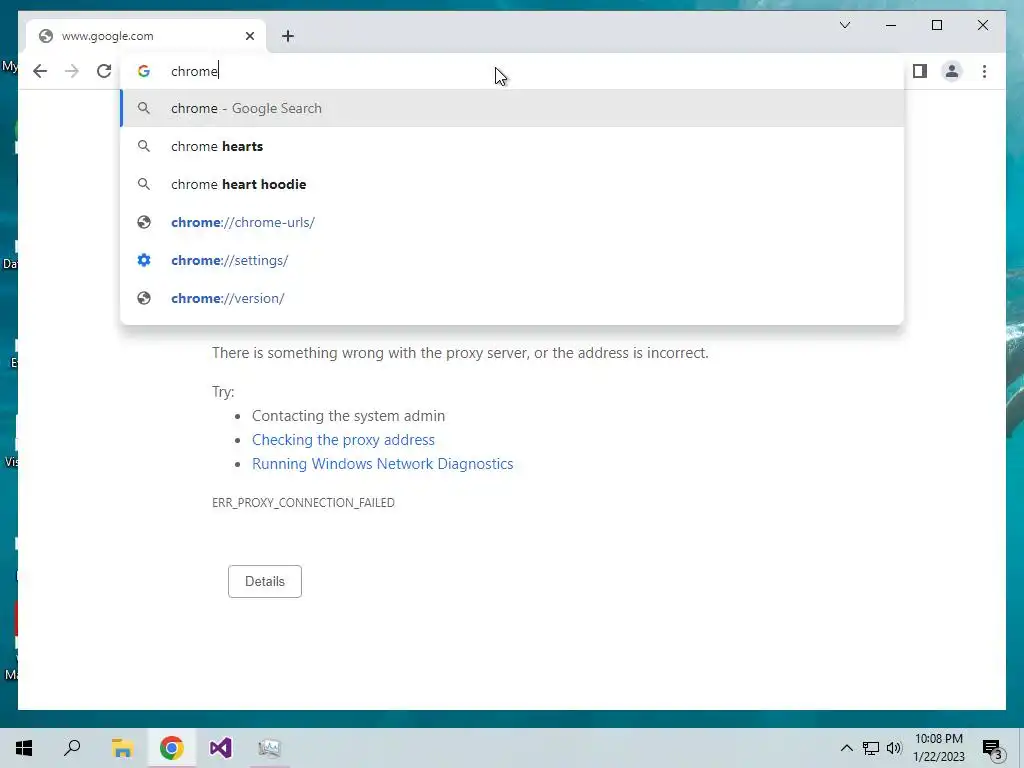
Task: Open the 'Checking the proxy address' link
Action: click(x=344, y=440)
